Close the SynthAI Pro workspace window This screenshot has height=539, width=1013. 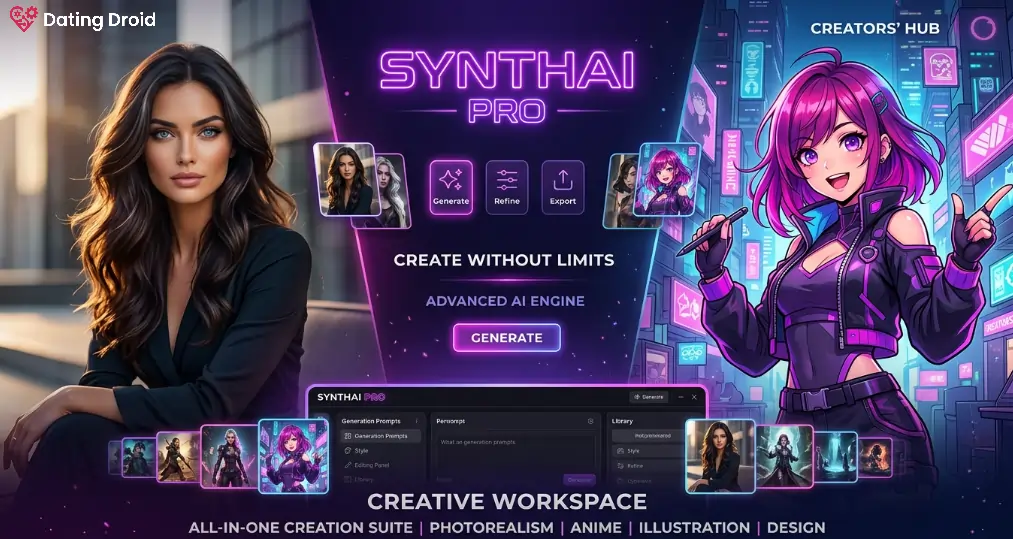click(694, 397)
